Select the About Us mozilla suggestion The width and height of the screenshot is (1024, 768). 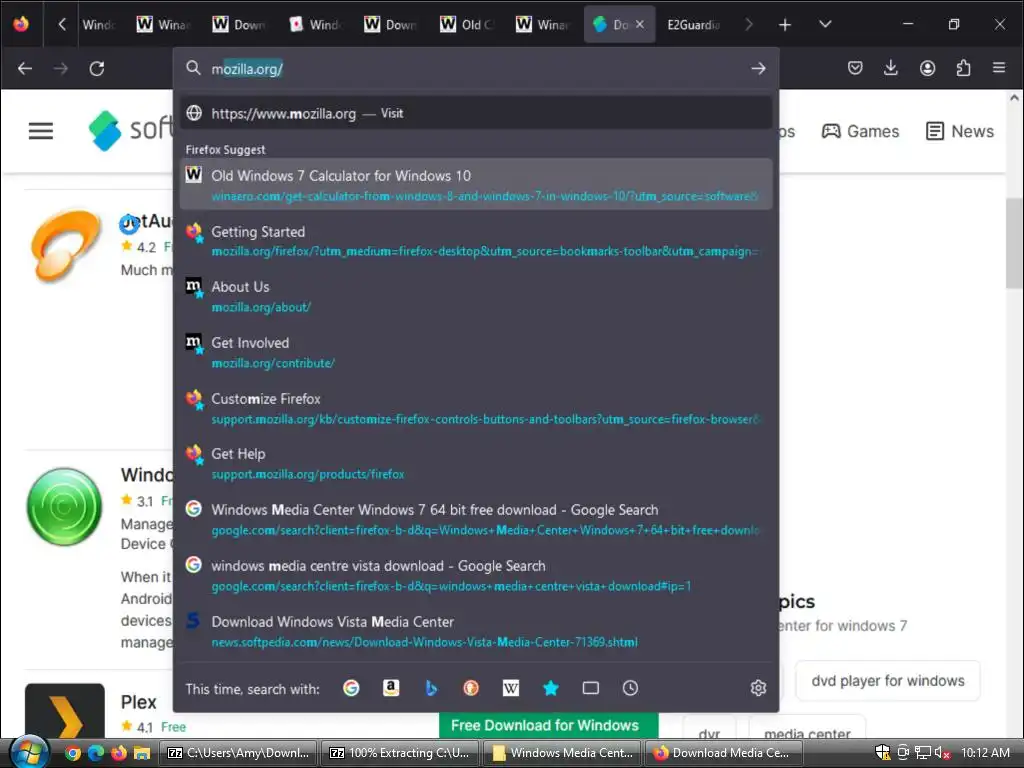click(x=476, y=296)
